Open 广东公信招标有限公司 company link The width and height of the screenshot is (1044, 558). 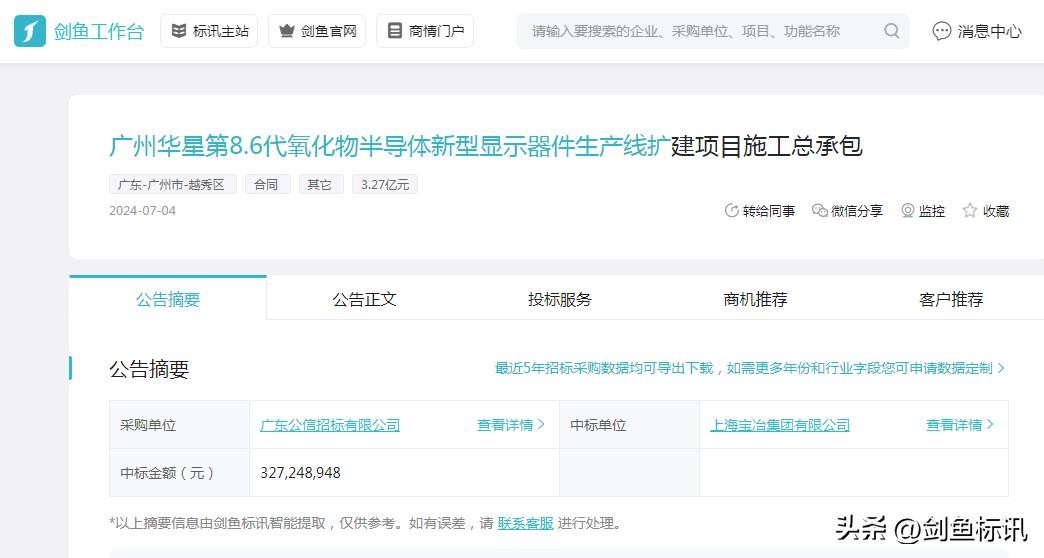point(330,425)
